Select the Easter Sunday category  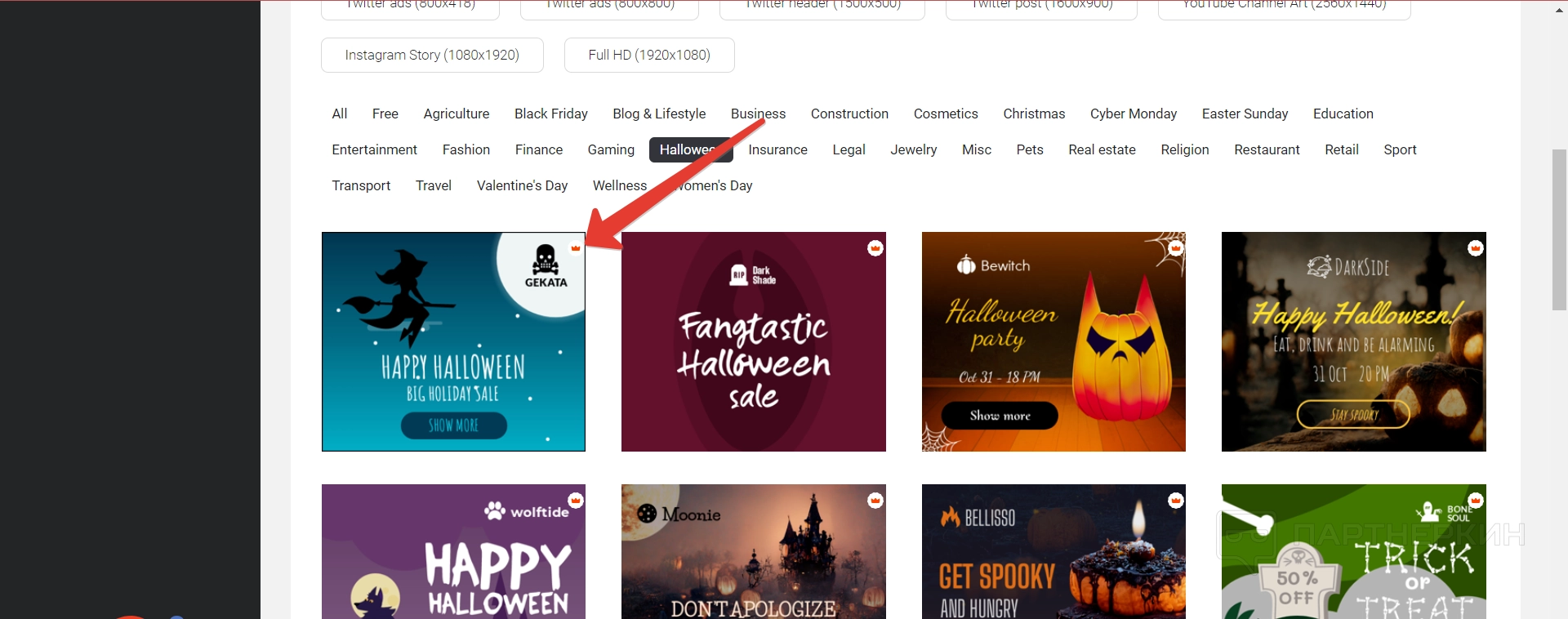pos(1245,114)
